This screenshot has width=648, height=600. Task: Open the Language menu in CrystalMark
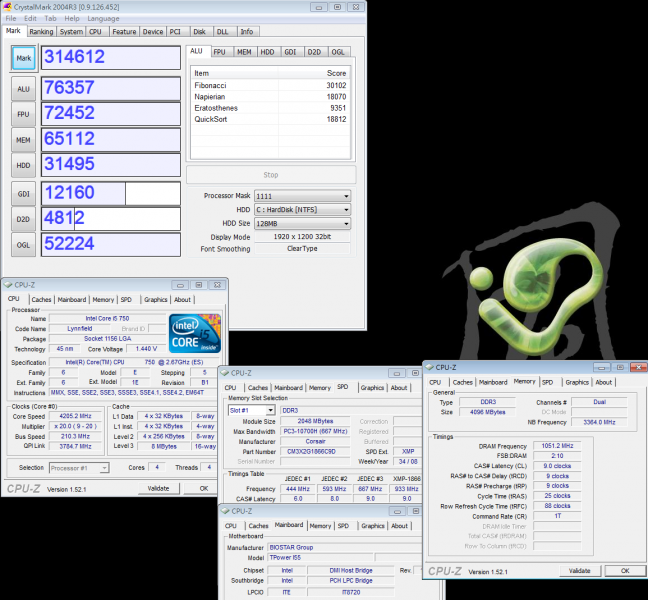pyautogui.click(x=103, y=18)
